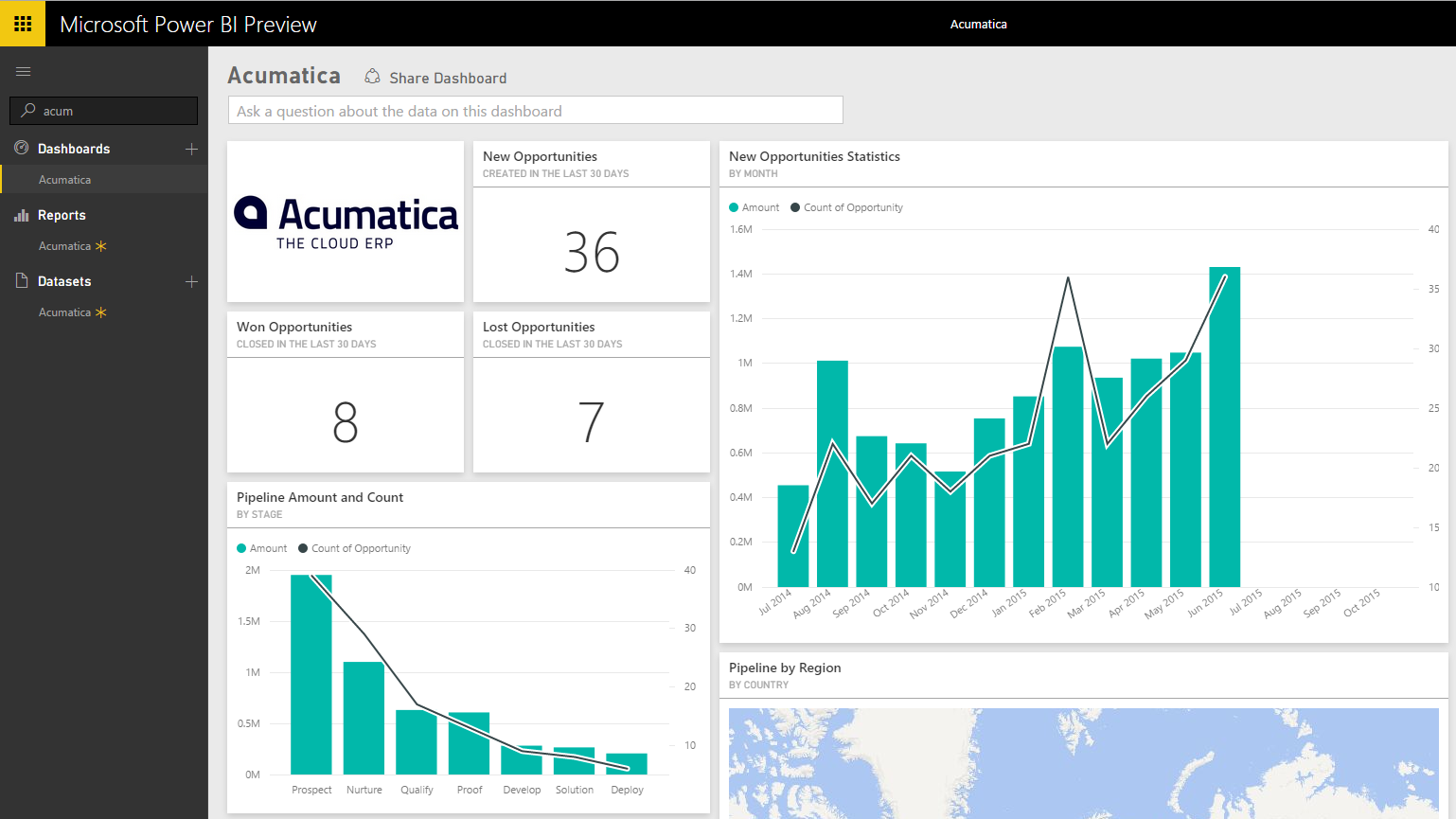This screenshot has width=1456, height=819.
Task: Click Microsoft Power BI Preview title
Action: click(x=188, y=25)
